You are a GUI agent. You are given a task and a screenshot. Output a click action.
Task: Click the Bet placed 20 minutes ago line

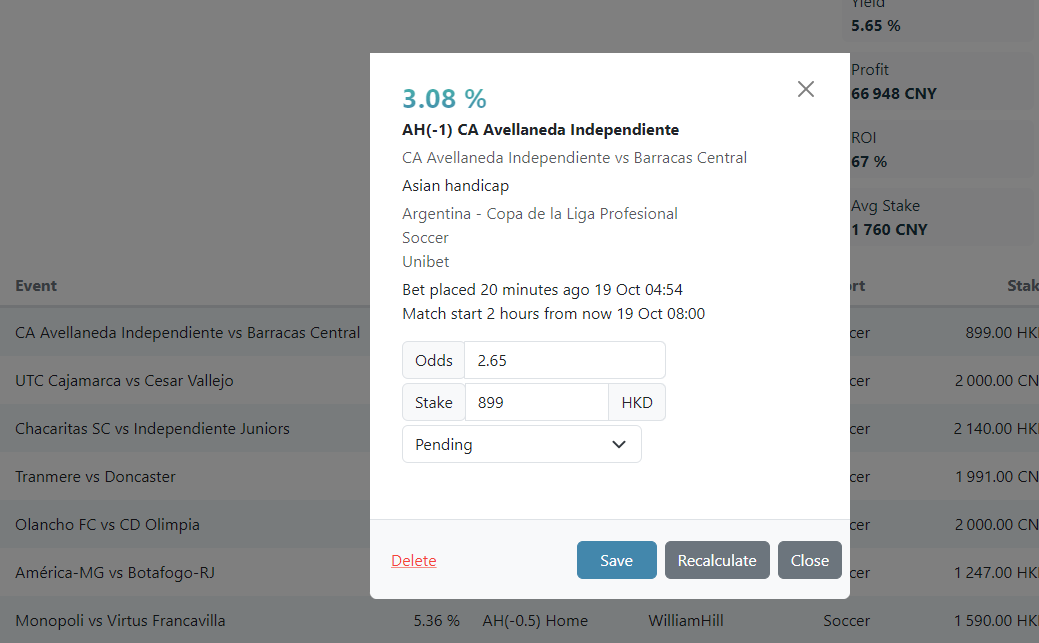pyautogui.click(x=542, y=290)
